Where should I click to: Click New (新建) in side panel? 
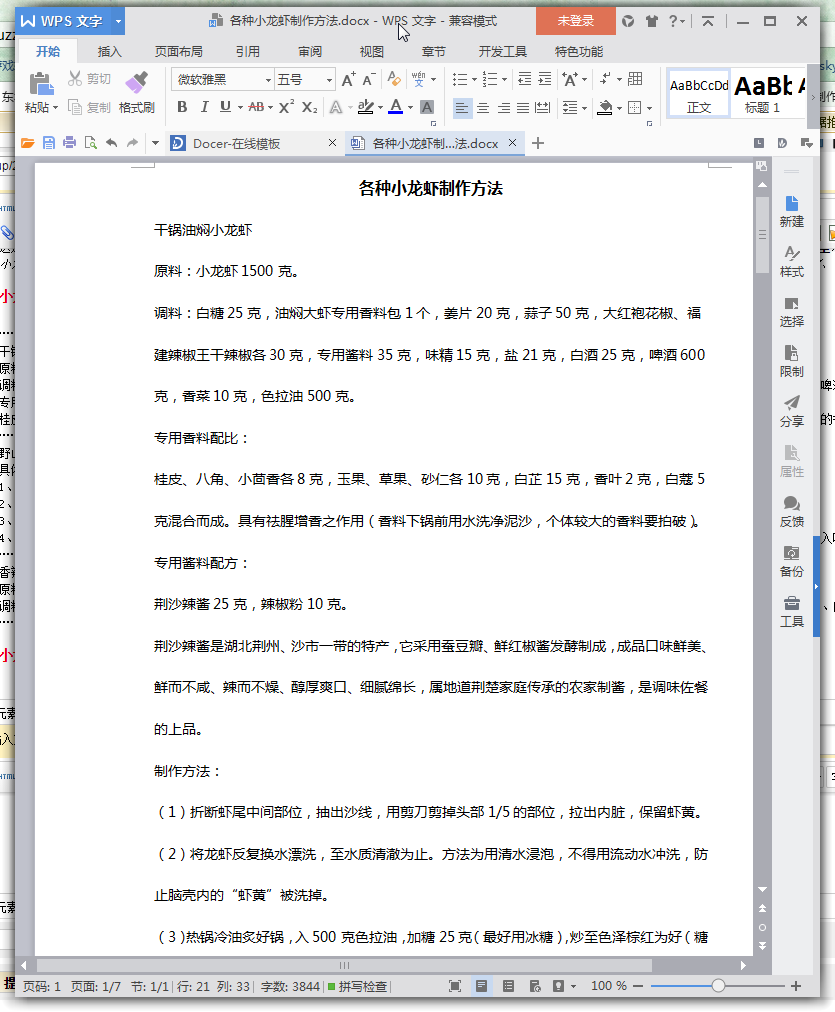(x=792, y=212)
